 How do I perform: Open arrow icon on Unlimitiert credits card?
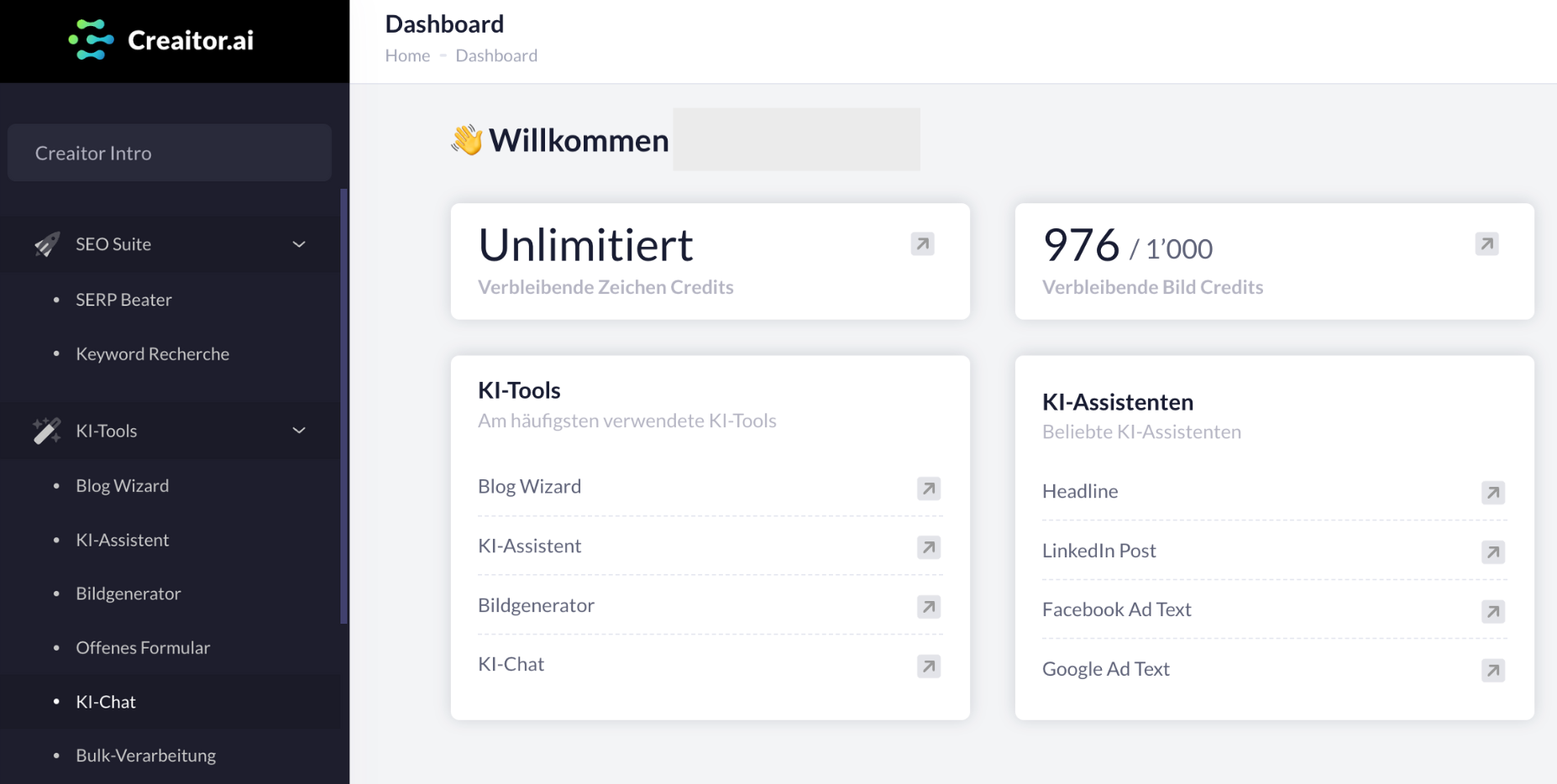coord(922,244)
